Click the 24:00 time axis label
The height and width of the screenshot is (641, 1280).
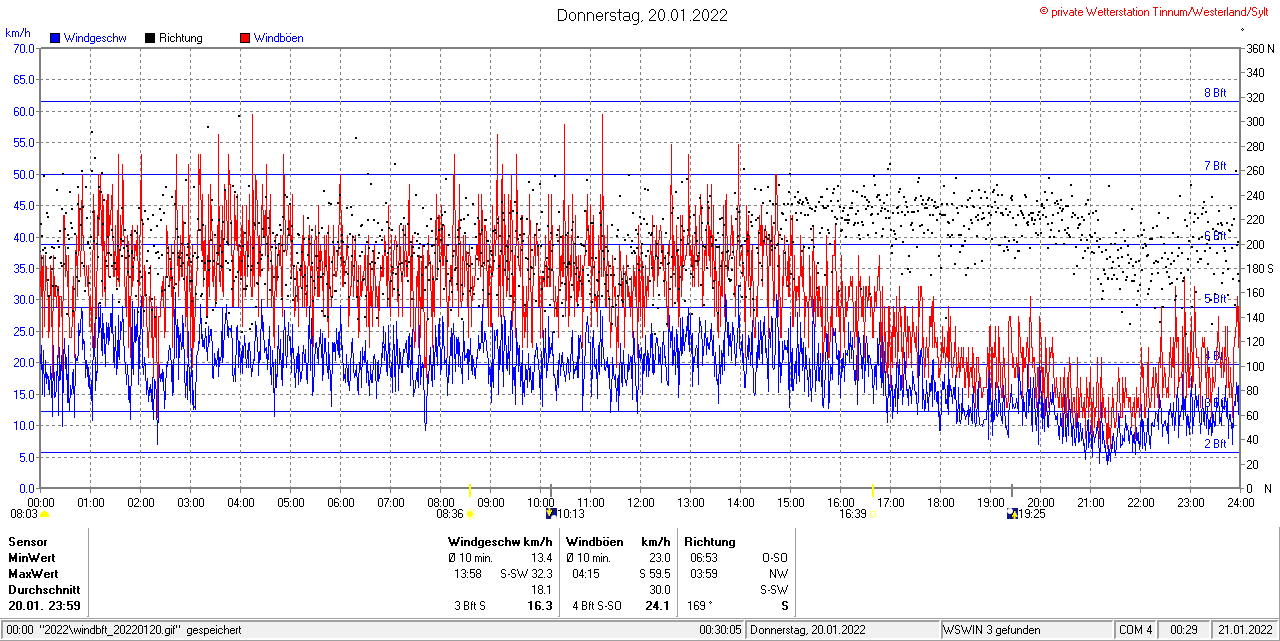click(x=1241, y=502)
